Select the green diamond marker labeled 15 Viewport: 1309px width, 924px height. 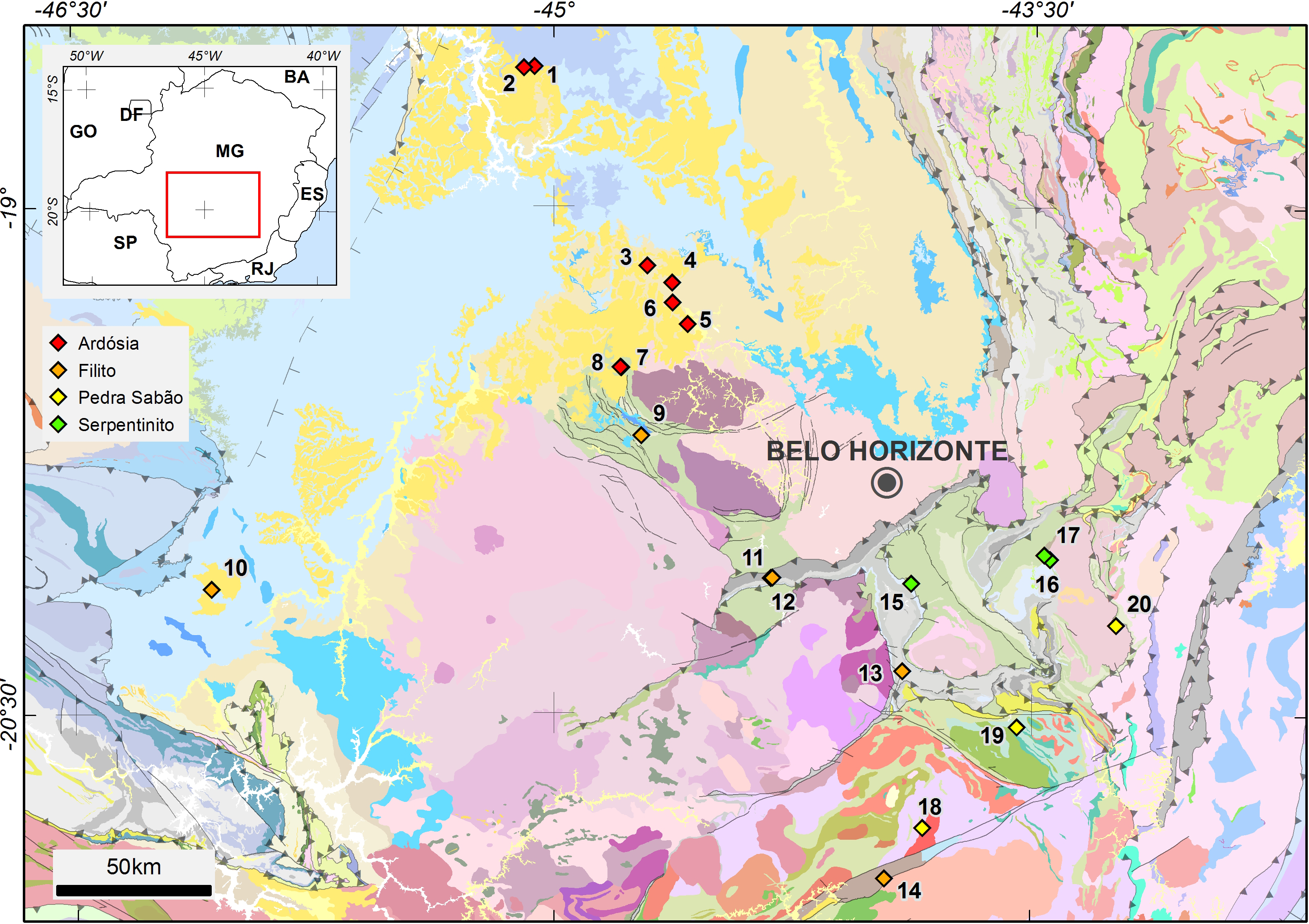911,584
